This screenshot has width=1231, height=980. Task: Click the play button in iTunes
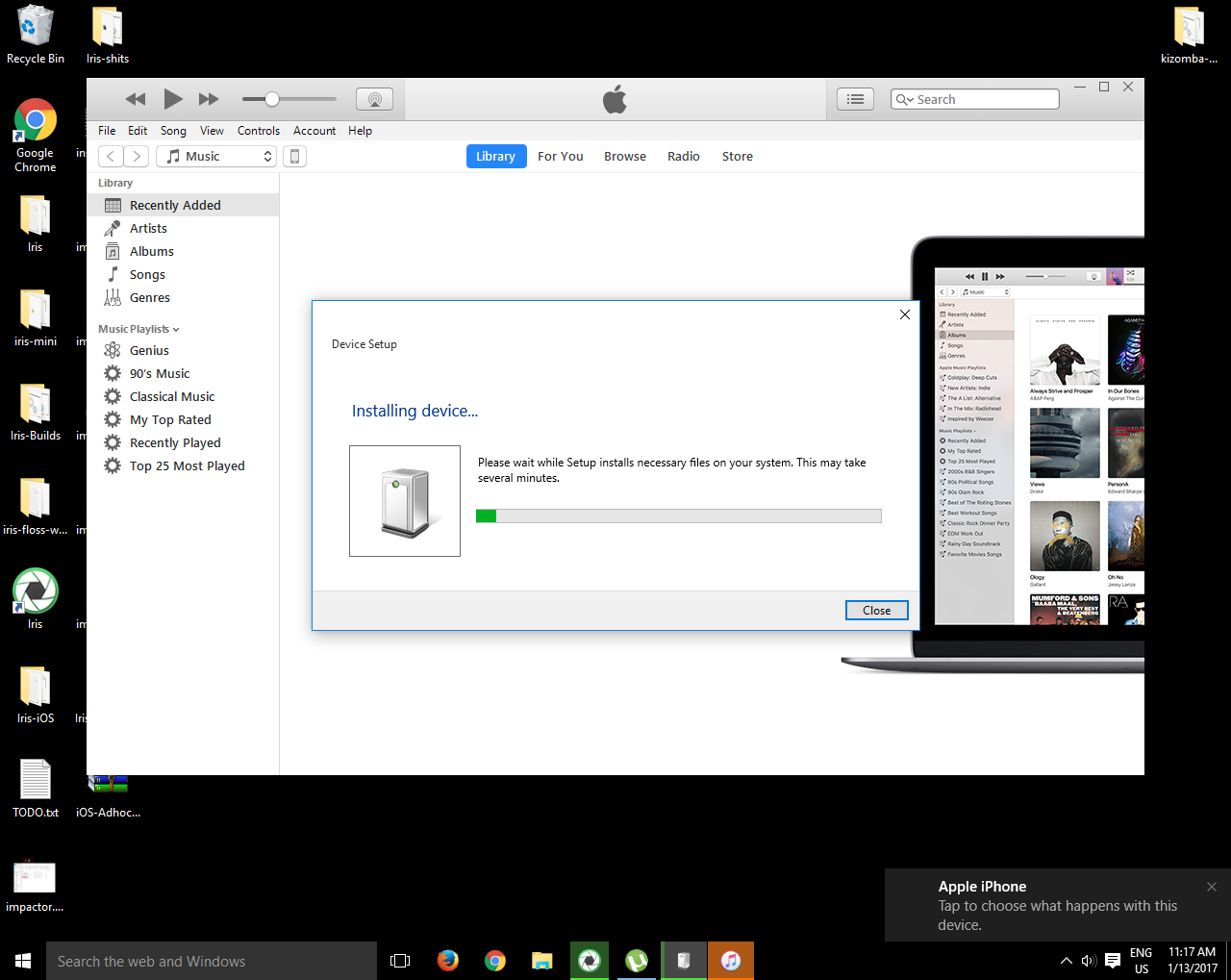coord(173,99)
